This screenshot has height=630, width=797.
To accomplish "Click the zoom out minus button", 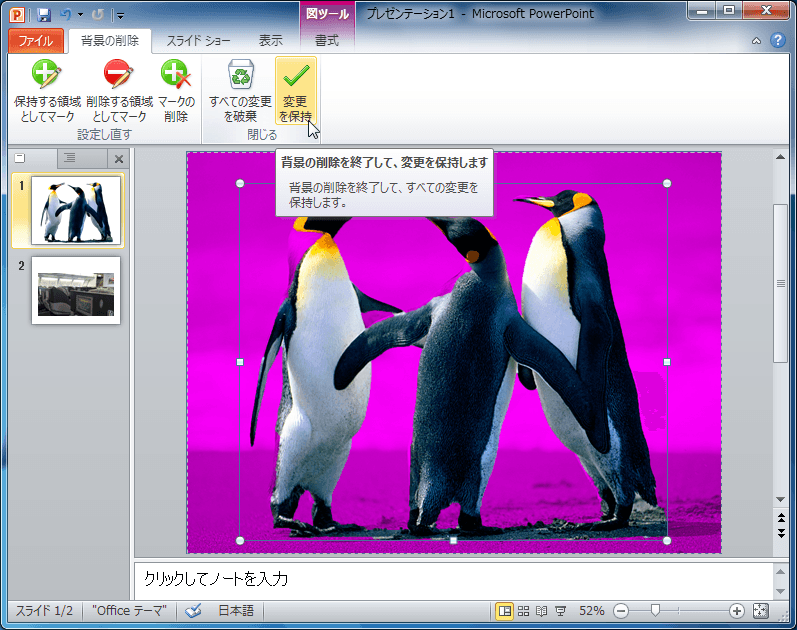I will (621, 611).
